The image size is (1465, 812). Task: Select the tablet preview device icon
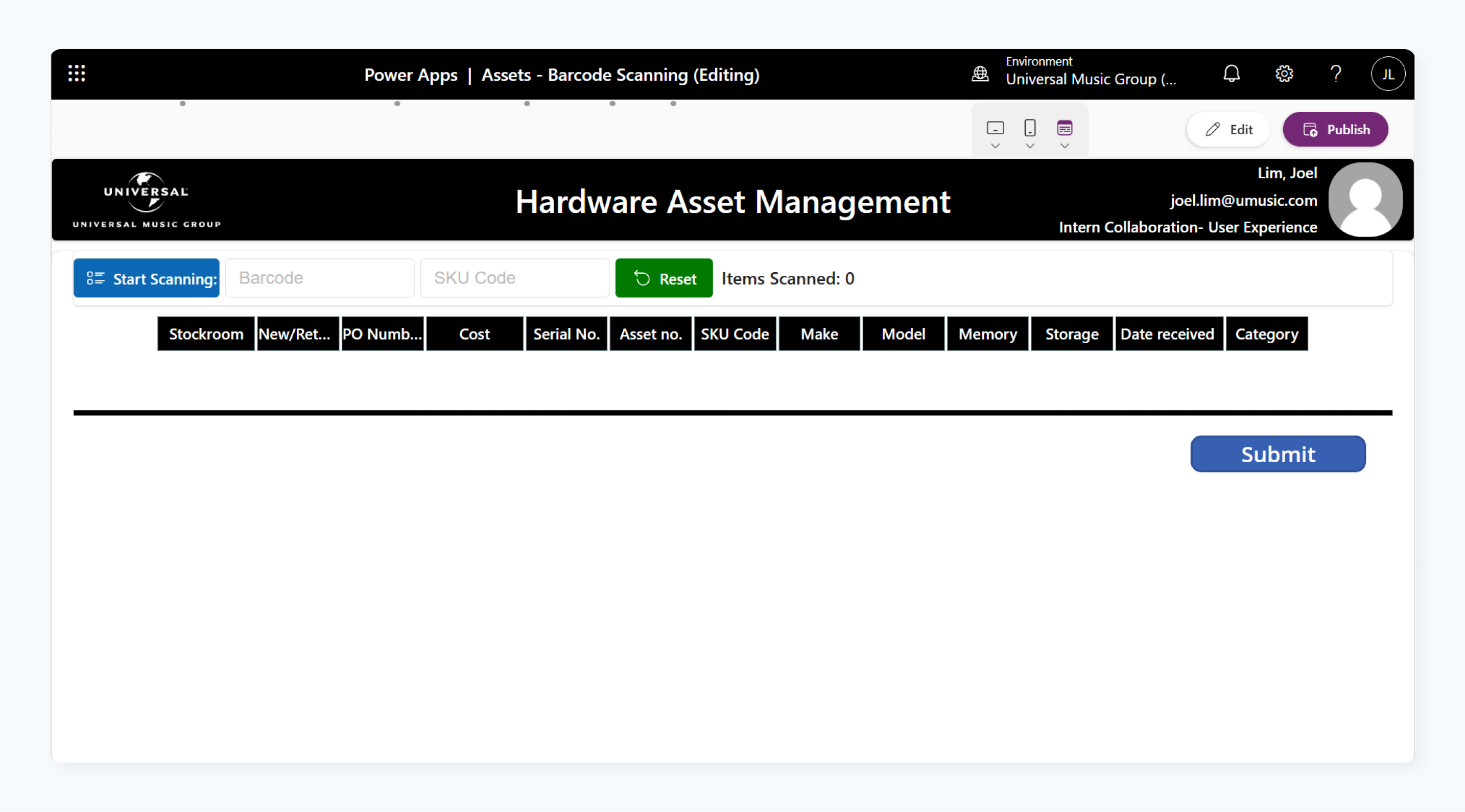pyautogui.click(x=995, y=128)
